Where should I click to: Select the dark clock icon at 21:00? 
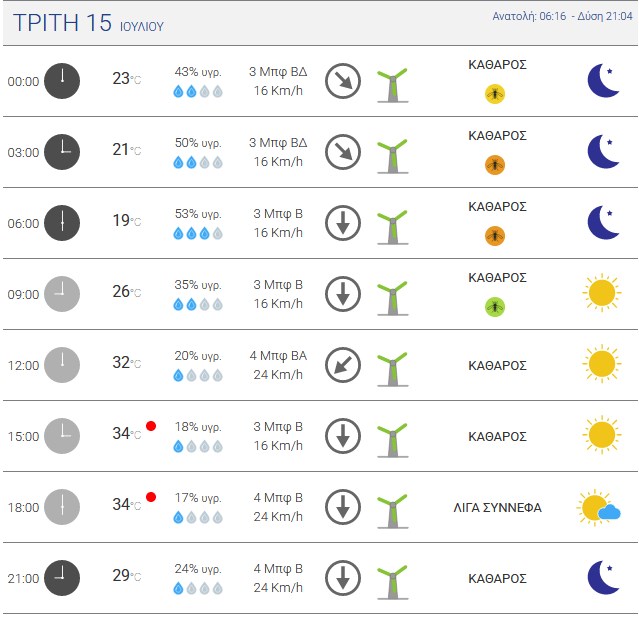click(x=62, y=578)
